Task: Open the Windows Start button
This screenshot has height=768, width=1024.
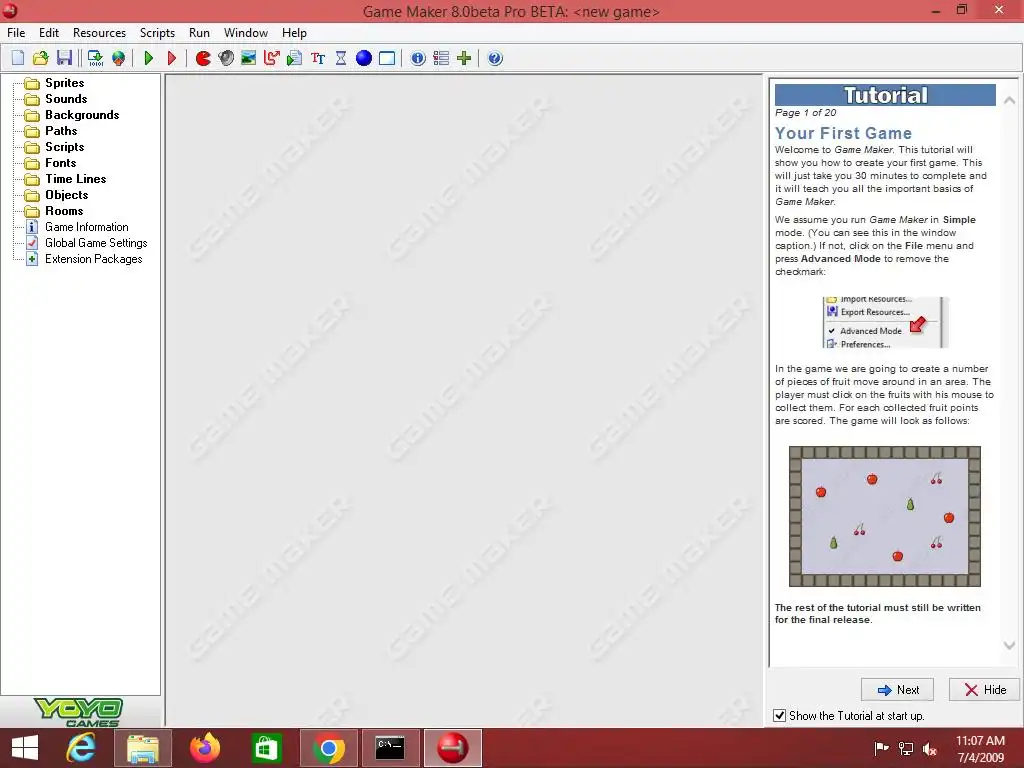Action: click(25, 748)
